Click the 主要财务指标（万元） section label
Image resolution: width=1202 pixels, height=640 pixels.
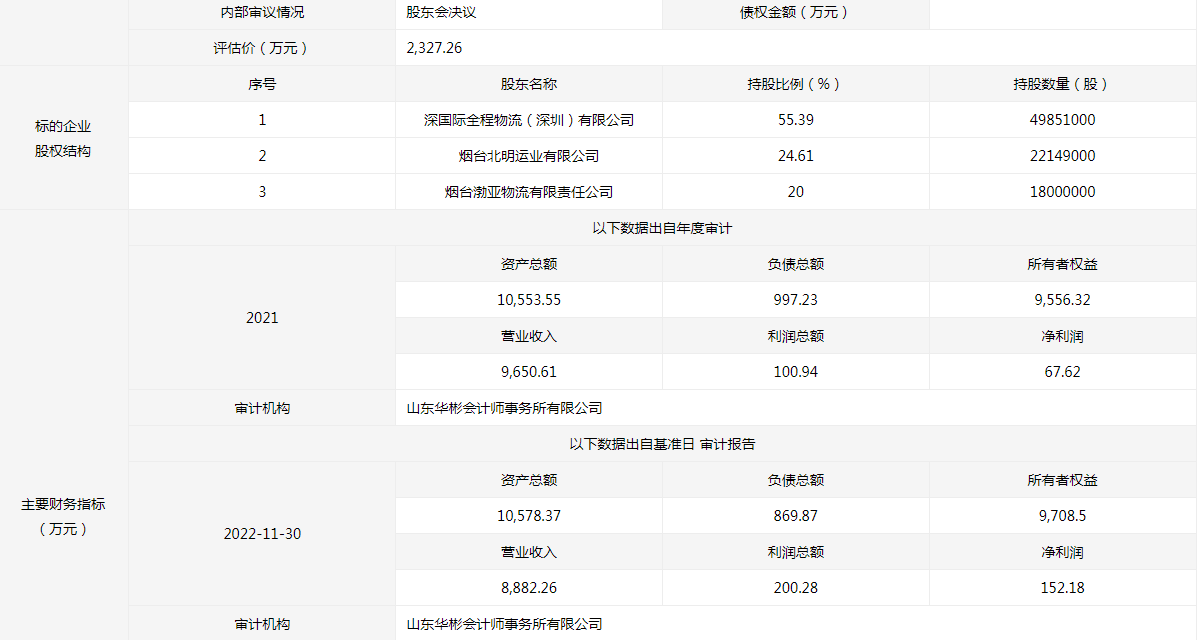point(63,517)
